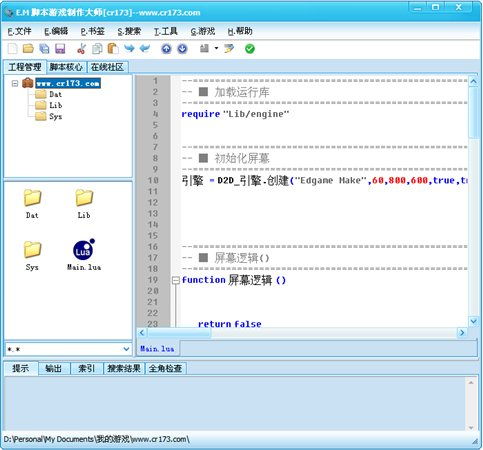
Task: Click the clipboard paste icon
Action: (x=113, y=49)
